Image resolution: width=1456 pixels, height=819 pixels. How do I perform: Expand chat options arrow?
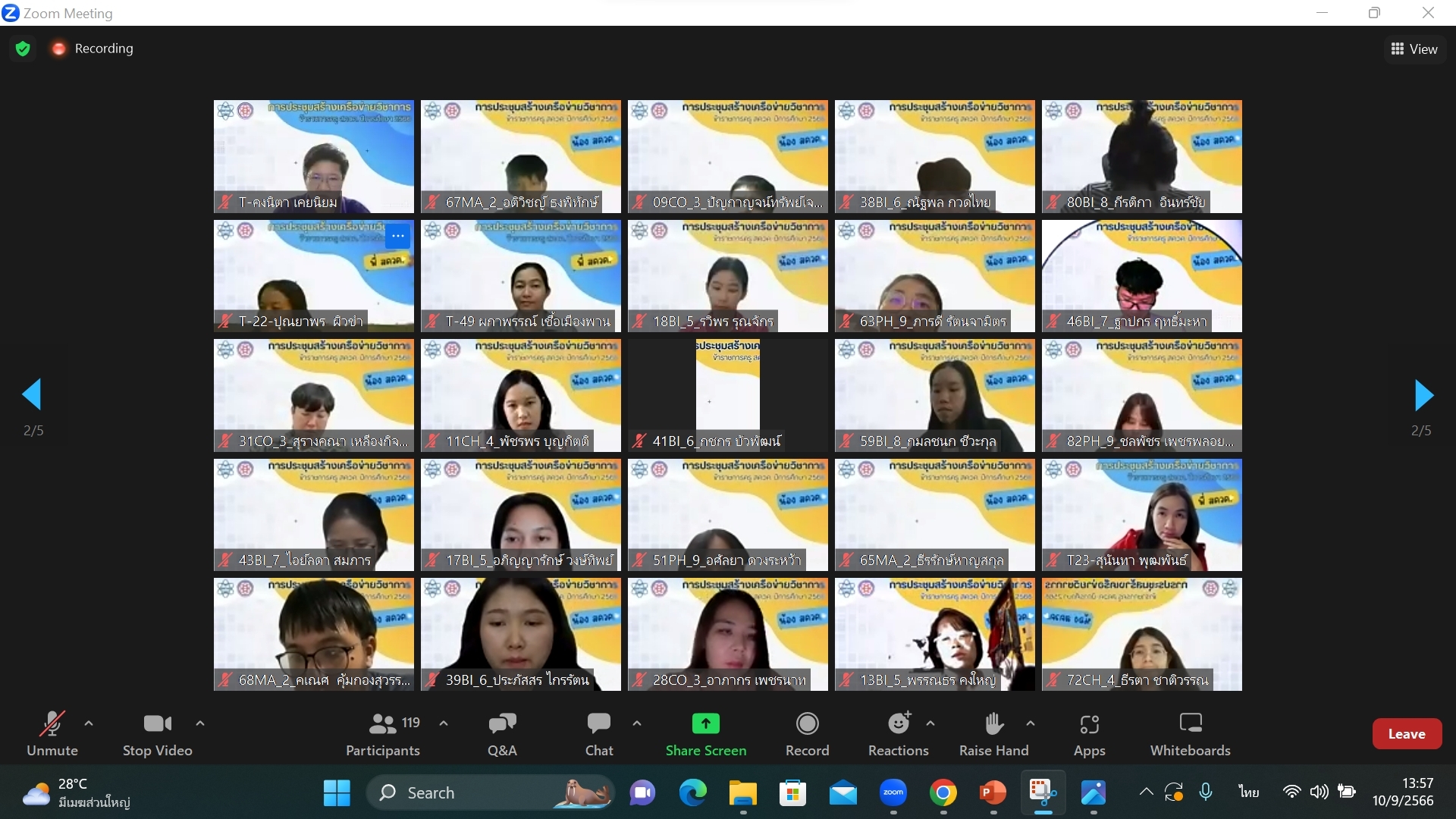coord(637,723)
